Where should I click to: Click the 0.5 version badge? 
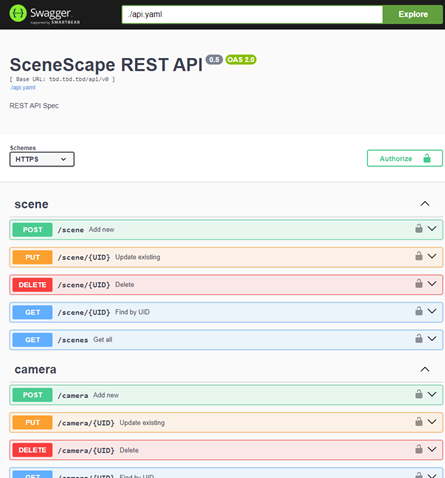click(x=214, y=60)
